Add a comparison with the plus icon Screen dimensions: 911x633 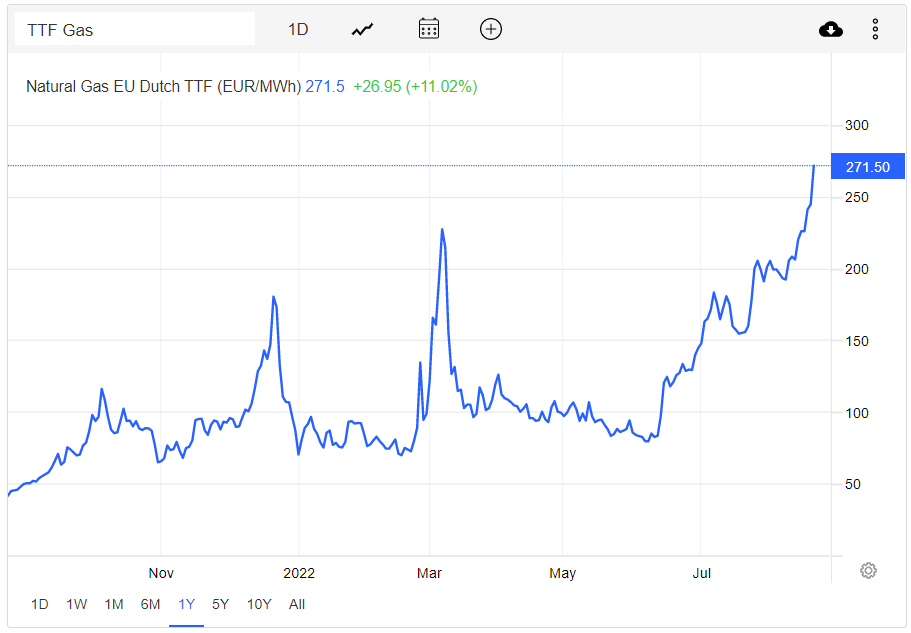(x=491, y=28)
